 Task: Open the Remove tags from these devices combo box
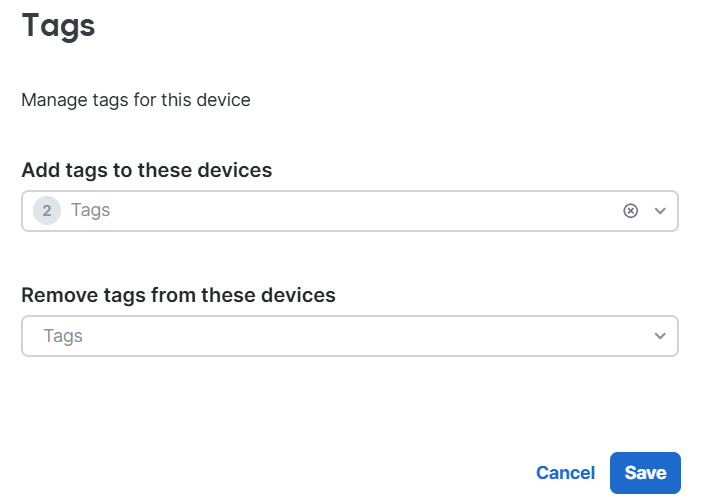click(x=350, y=336)
